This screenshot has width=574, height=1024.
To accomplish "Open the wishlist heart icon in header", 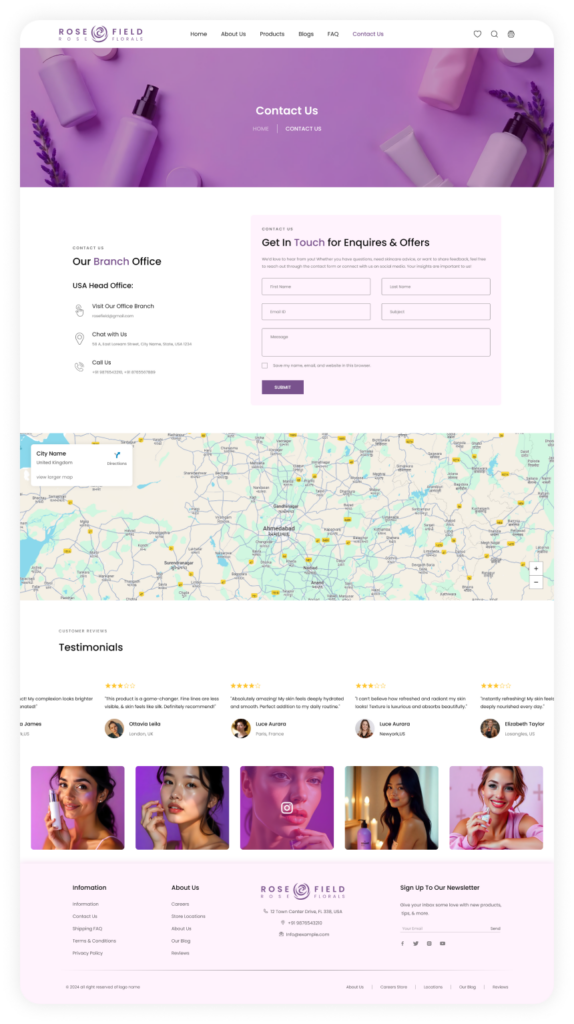I will 477,34.
